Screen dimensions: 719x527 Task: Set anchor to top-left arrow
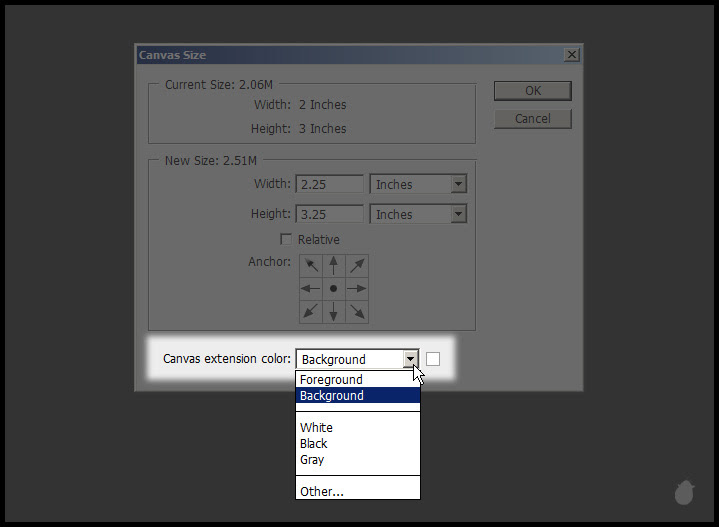tap(311, 266)
